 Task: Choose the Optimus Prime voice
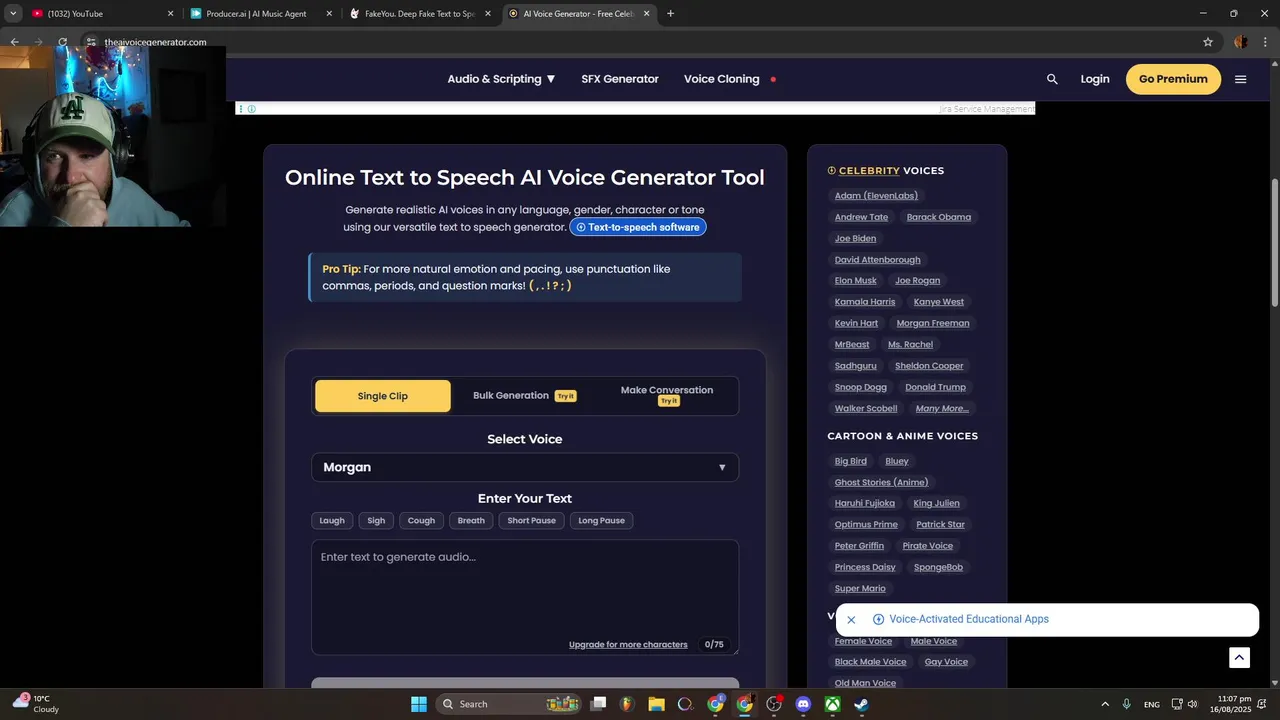[866, 525]
